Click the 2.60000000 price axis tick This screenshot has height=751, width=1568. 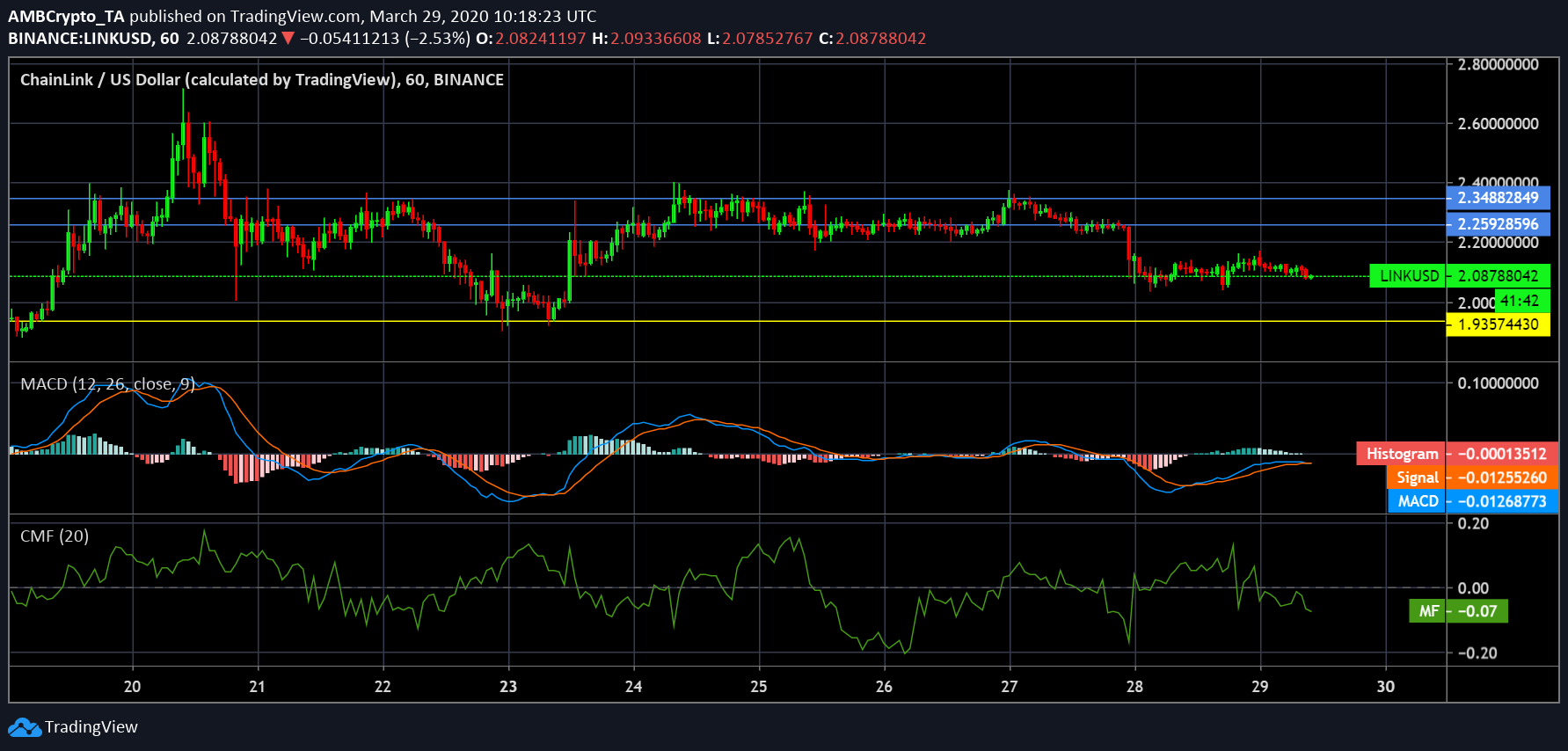pyautogui.click(x=1499, y=123)
